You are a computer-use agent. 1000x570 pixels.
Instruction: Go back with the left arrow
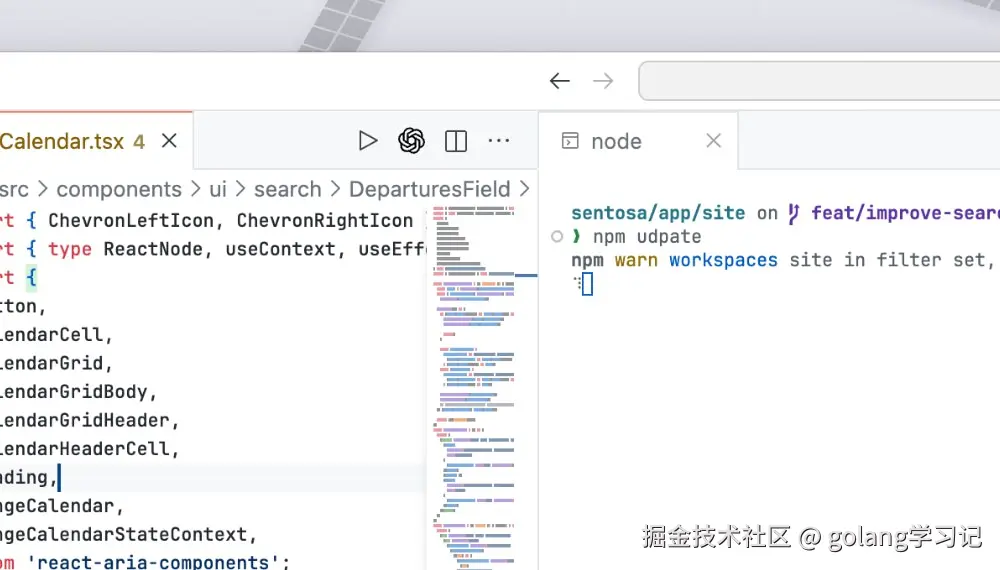click(559, 81)
